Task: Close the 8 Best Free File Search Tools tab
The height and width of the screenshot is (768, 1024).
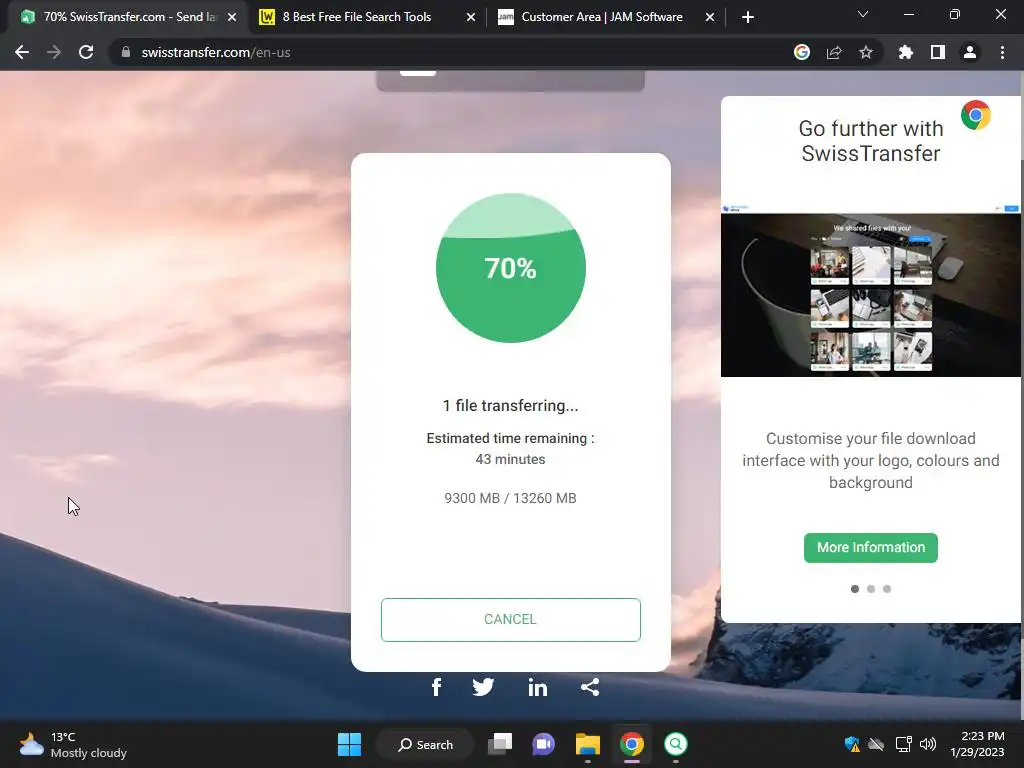Action: pyautogui.click(x=471, y=17)
